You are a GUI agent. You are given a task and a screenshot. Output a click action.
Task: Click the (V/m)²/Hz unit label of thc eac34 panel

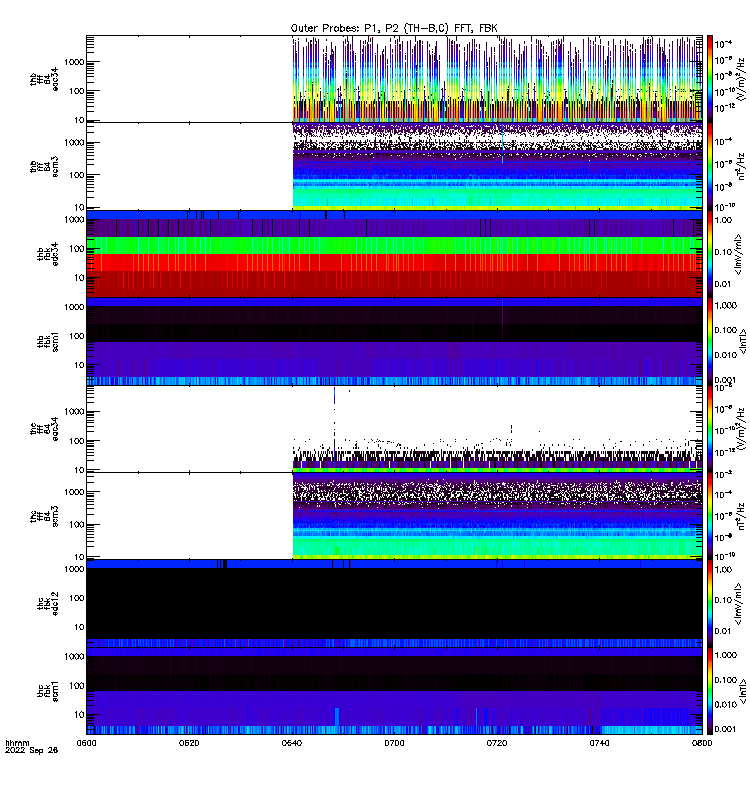tap(741, 429)
